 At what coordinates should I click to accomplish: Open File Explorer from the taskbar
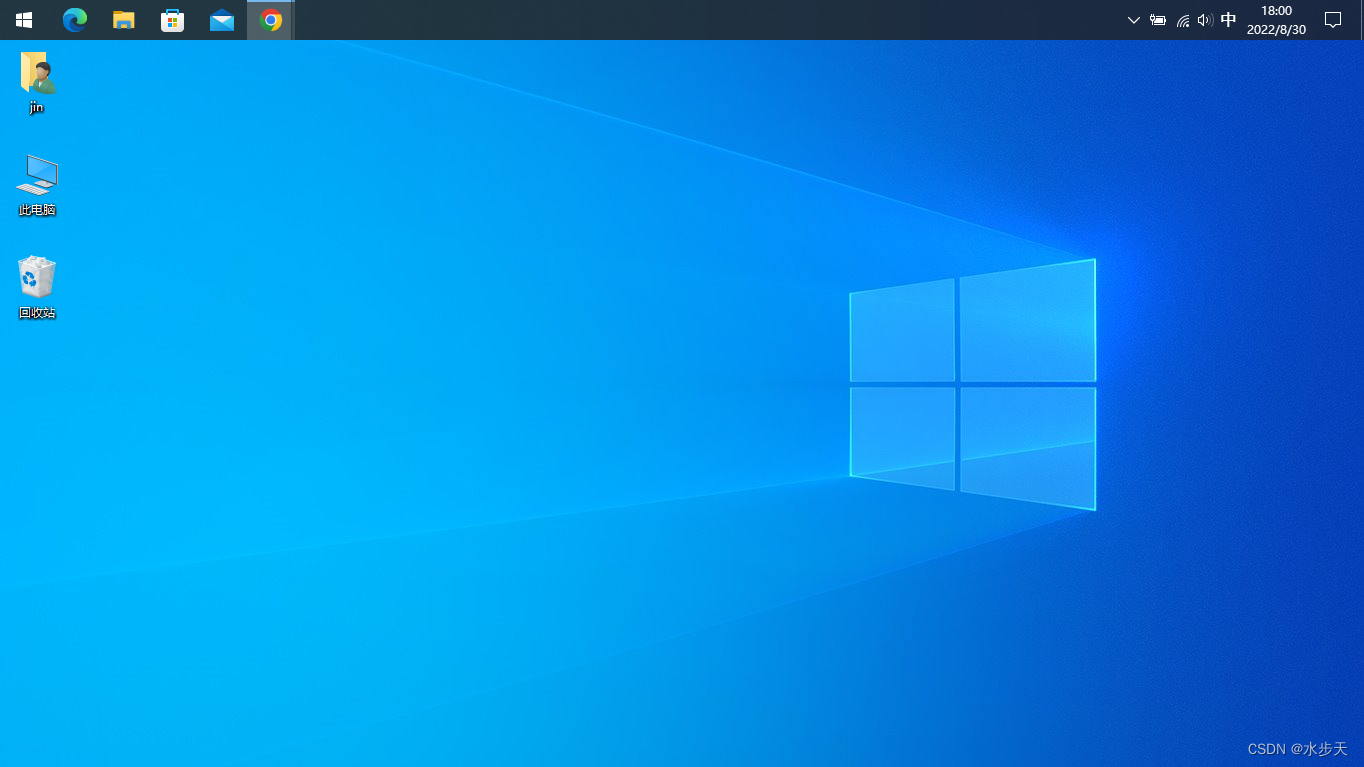[x=123, y=20]
